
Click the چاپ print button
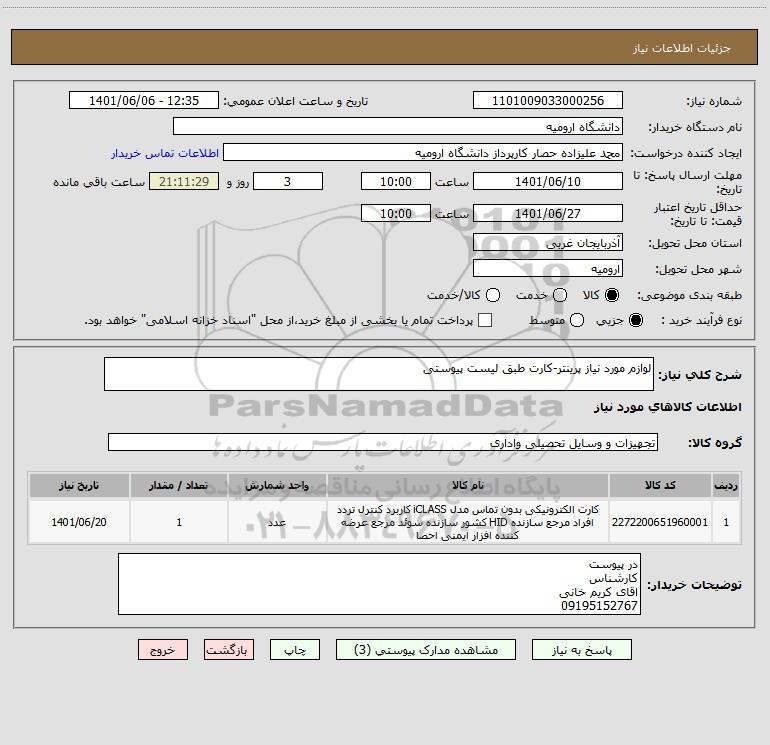coord(295,650)
